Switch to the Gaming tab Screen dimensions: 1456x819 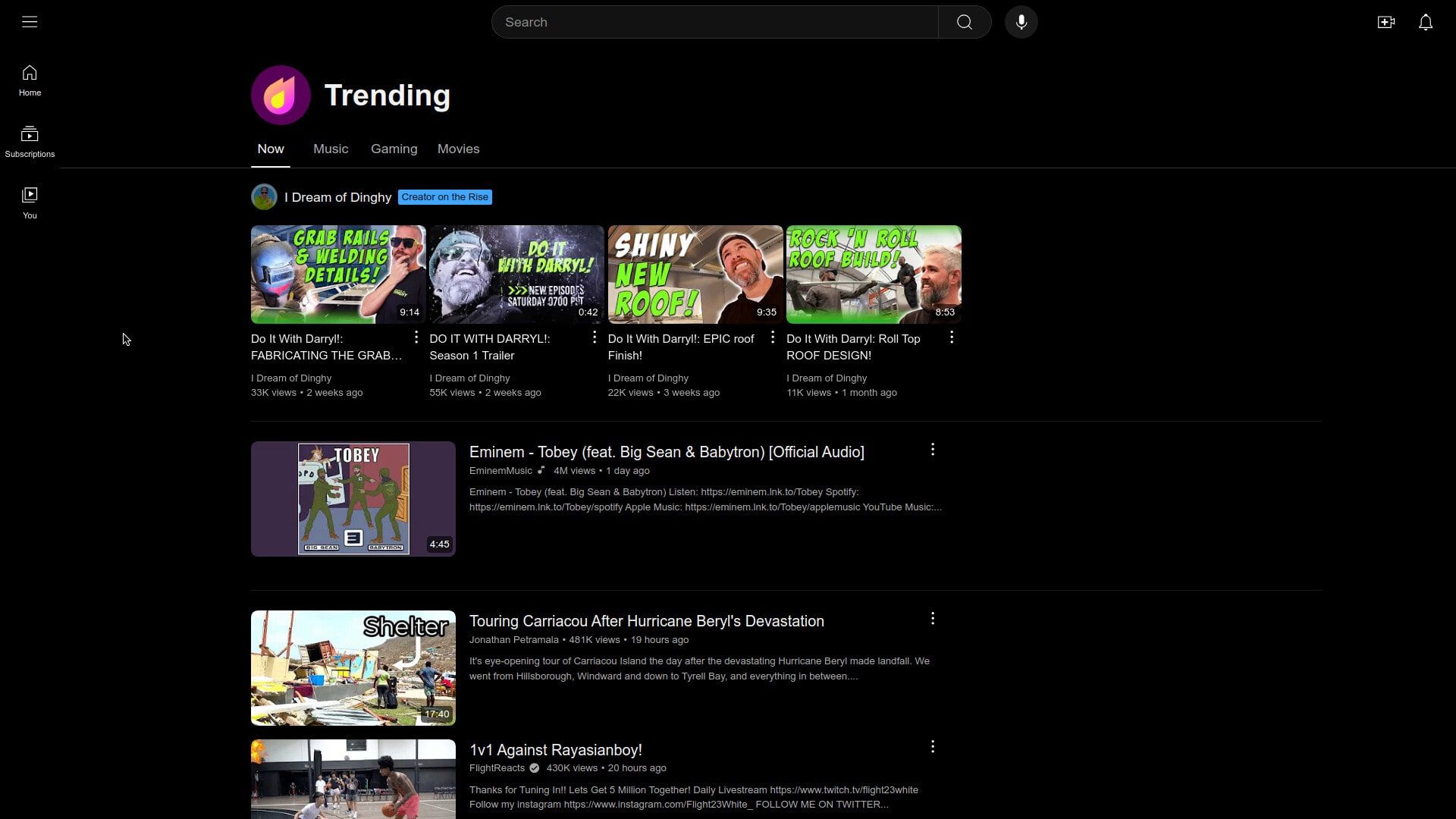(394, 149)
